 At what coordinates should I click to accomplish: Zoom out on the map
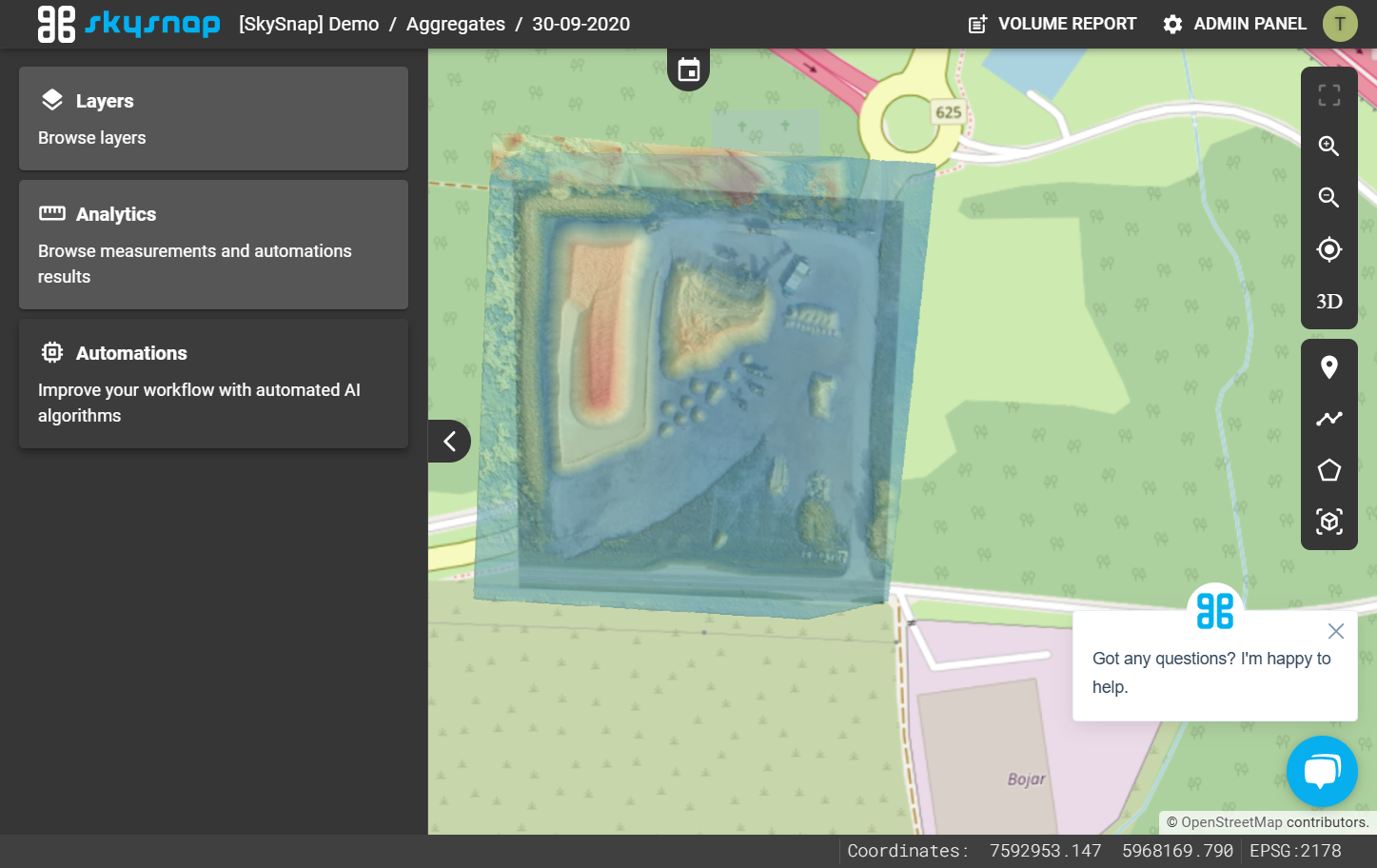click(x=1329, y=197)
